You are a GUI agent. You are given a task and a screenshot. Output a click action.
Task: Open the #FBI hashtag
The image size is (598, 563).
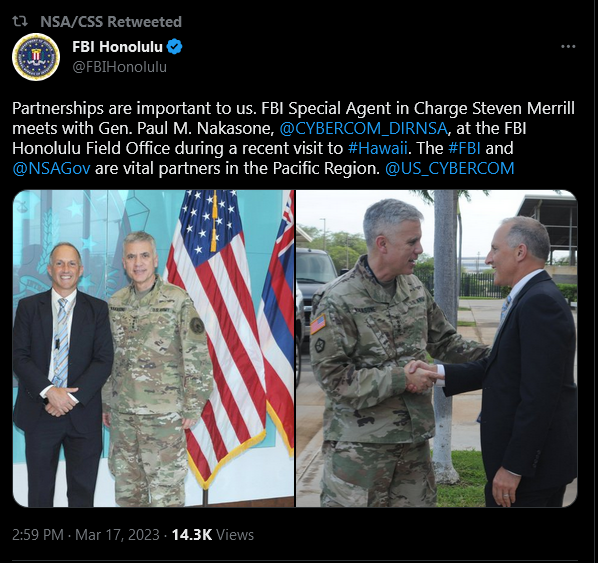point(464,148)
